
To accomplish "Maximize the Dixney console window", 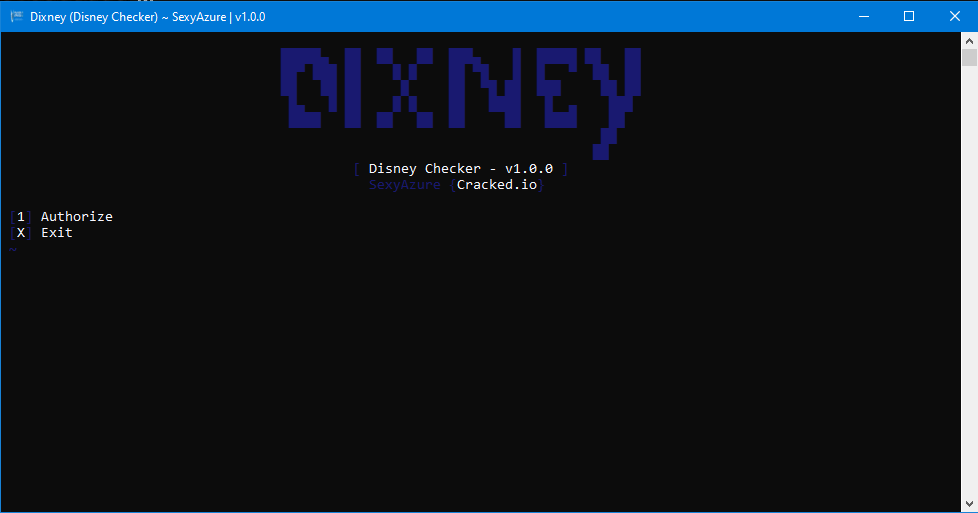I will 909,16.
